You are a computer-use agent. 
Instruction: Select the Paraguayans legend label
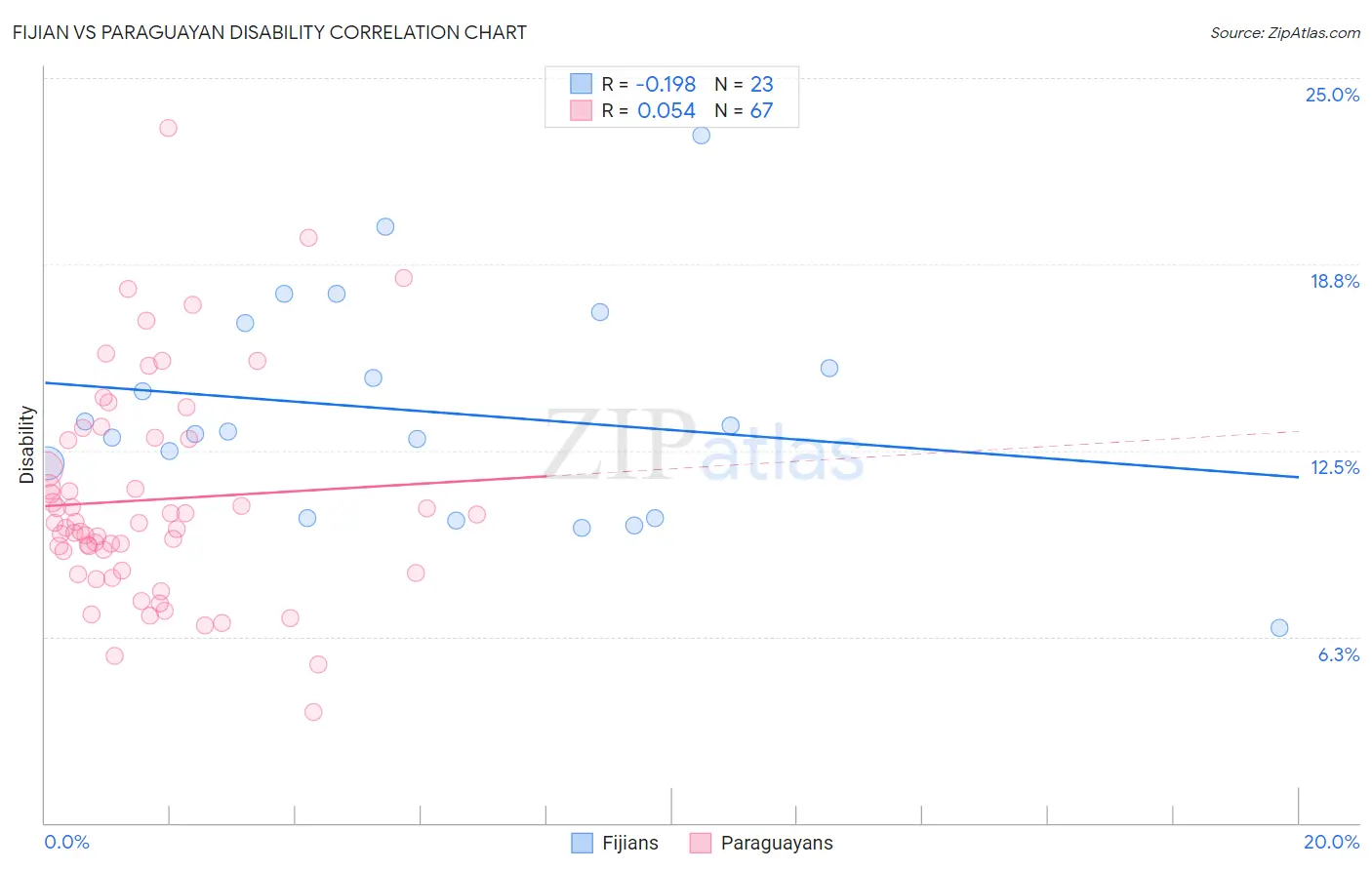point(777,843)
